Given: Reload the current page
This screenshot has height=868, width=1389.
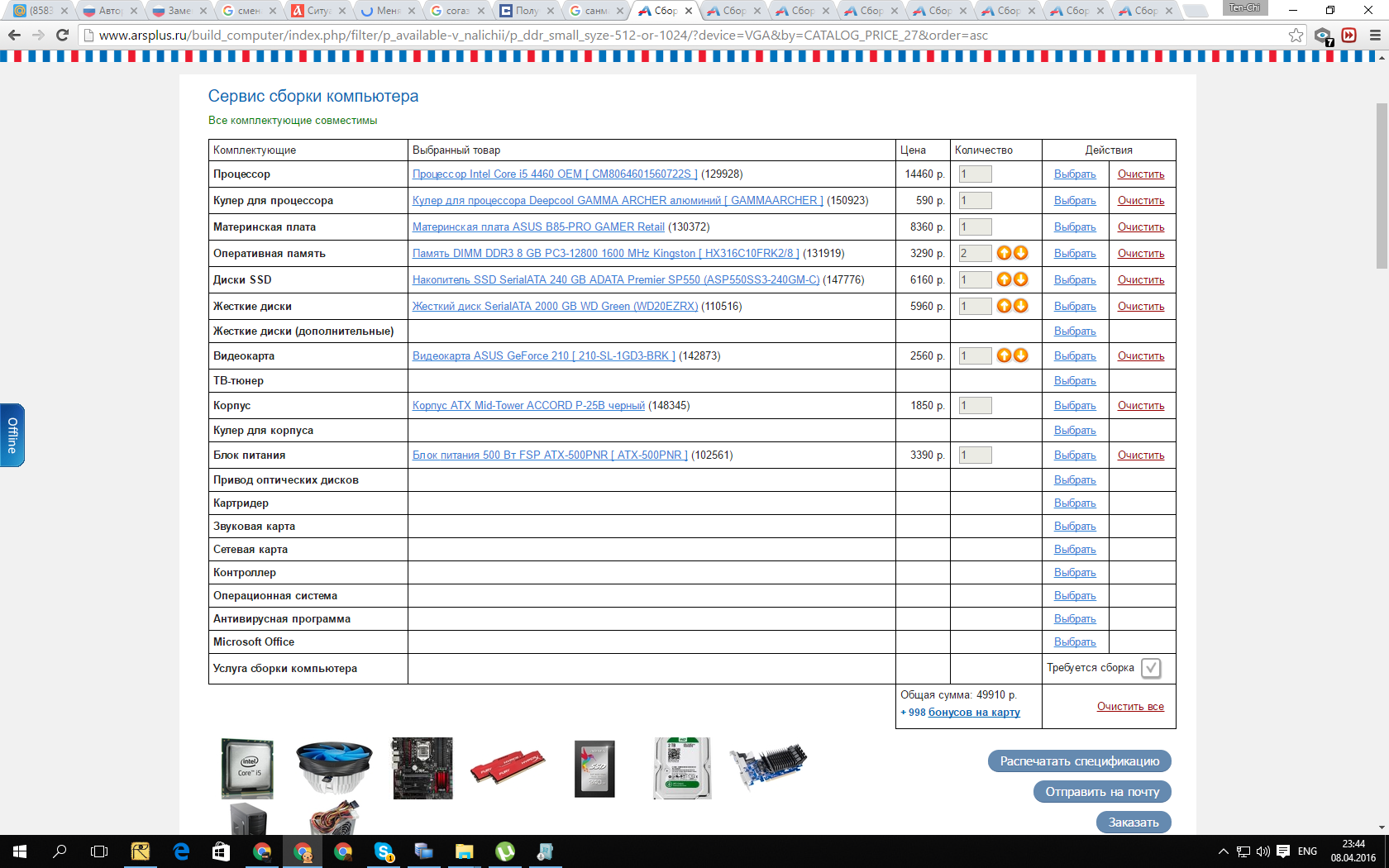Looking at the screenshot, I should tap(62, 35).
